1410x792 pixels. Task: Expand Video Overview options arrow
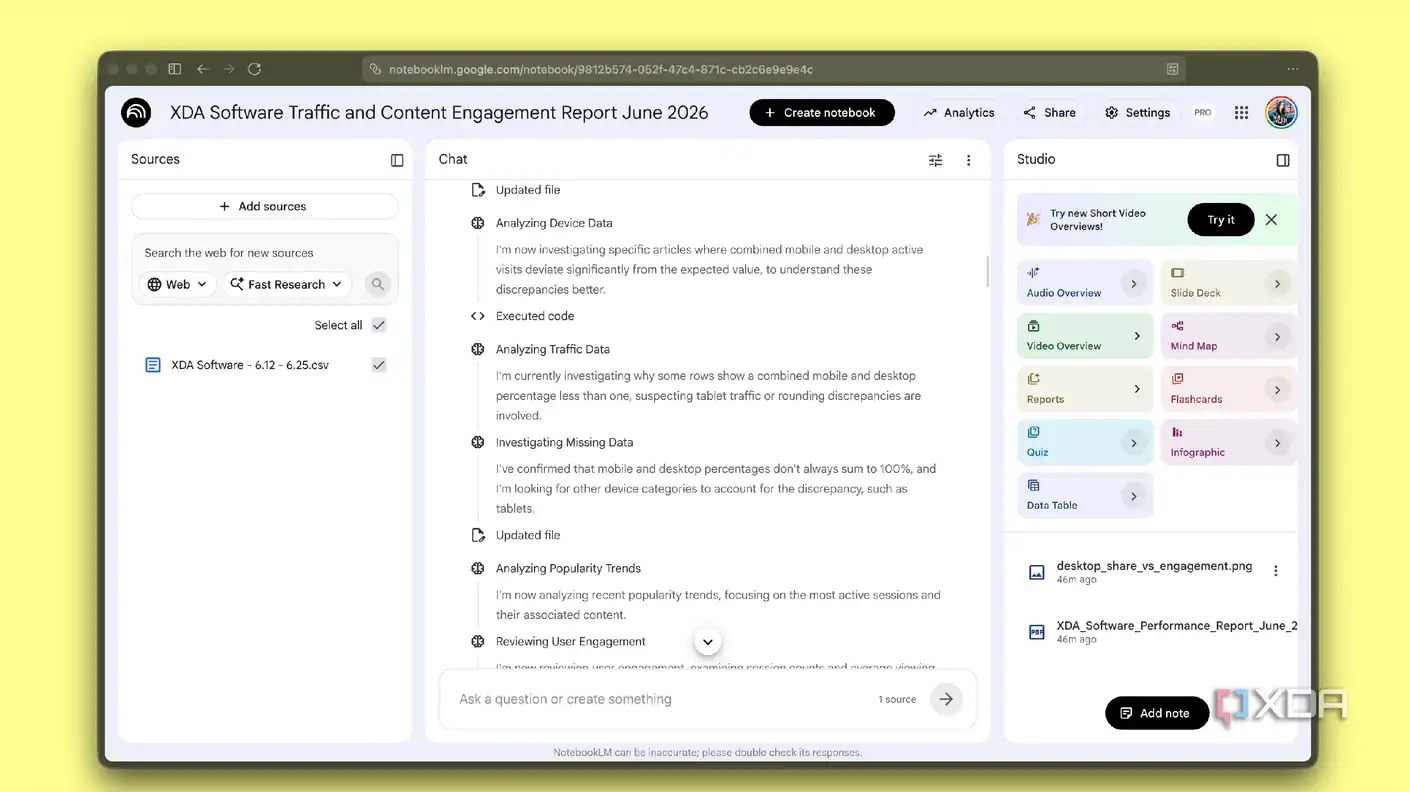point(1136,336)
